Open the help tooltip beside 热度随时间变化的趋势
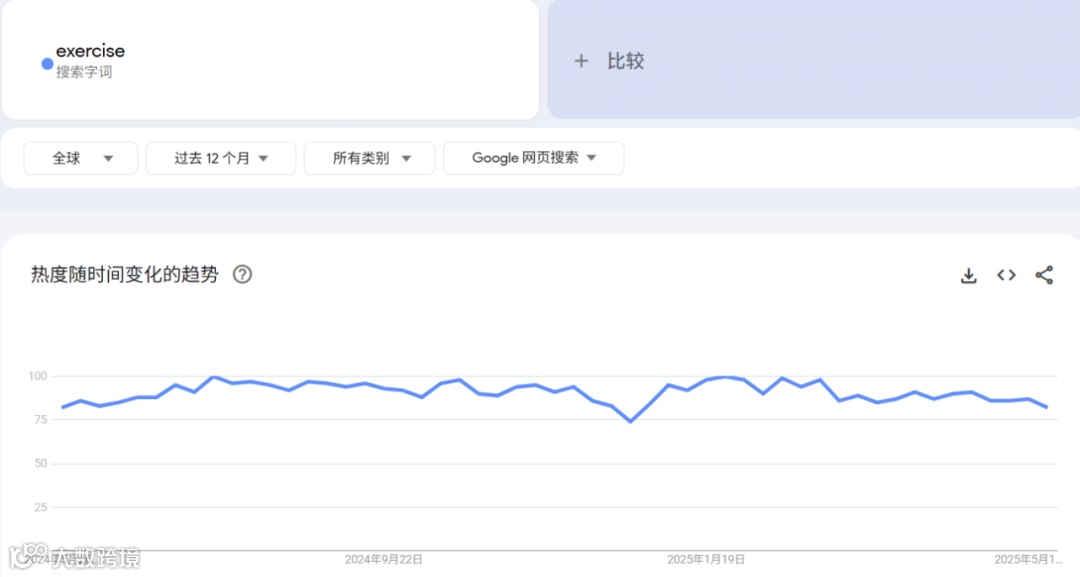The height and width of the screenshot is (577, 1080). tap(242, 275)
